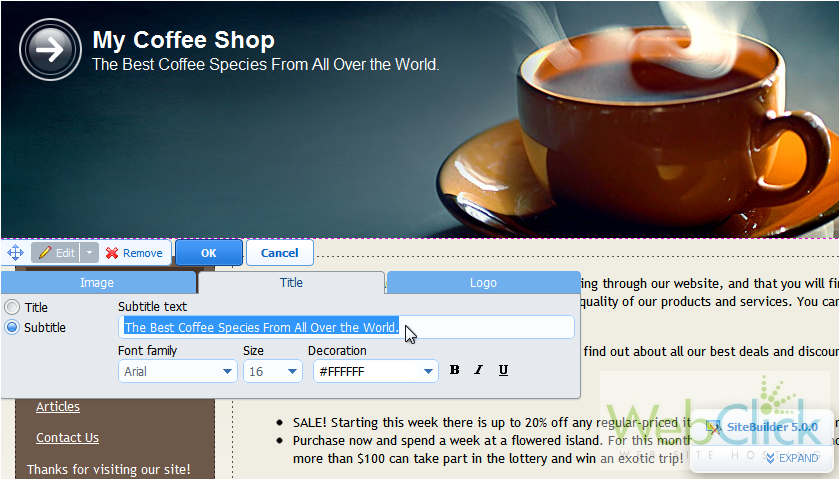
Task: Open the Articles link
Action: pyautogui.click(x=58, y=407)
